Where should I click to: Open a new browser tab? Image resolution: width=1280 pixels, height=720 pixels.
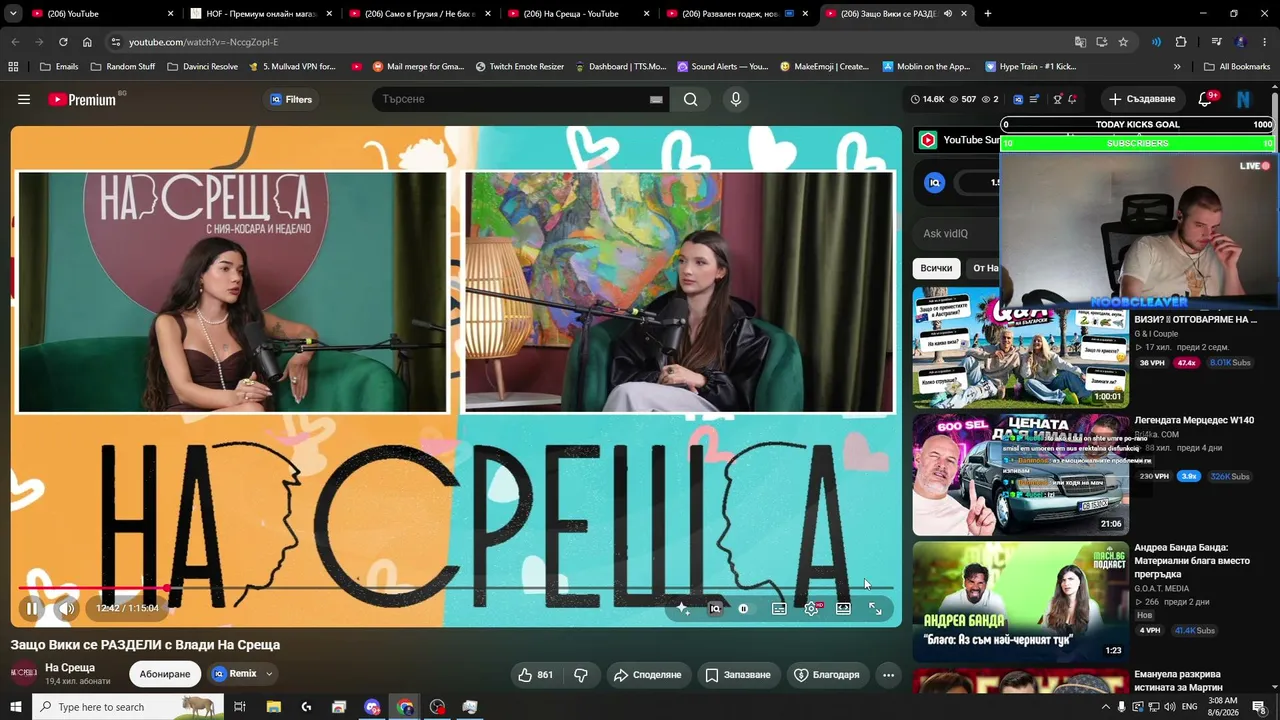point(988,14)
